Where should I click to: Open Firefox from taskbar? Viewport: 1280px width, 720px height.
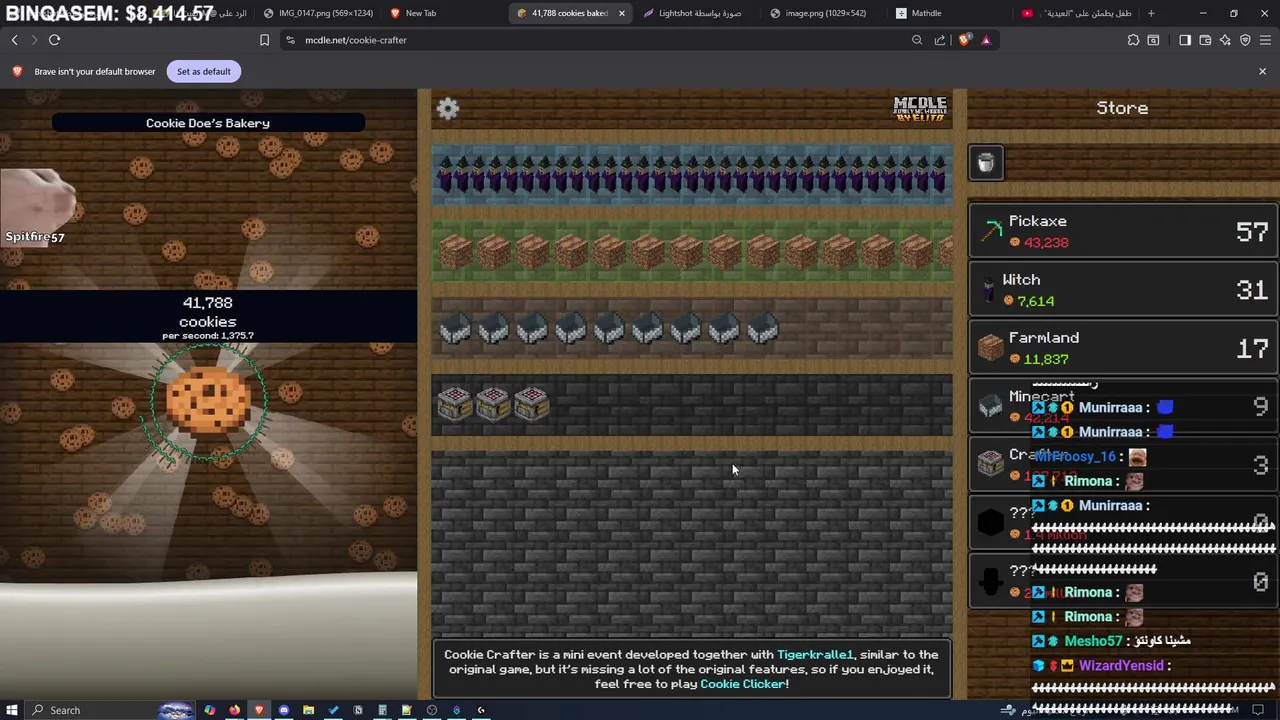234,710
